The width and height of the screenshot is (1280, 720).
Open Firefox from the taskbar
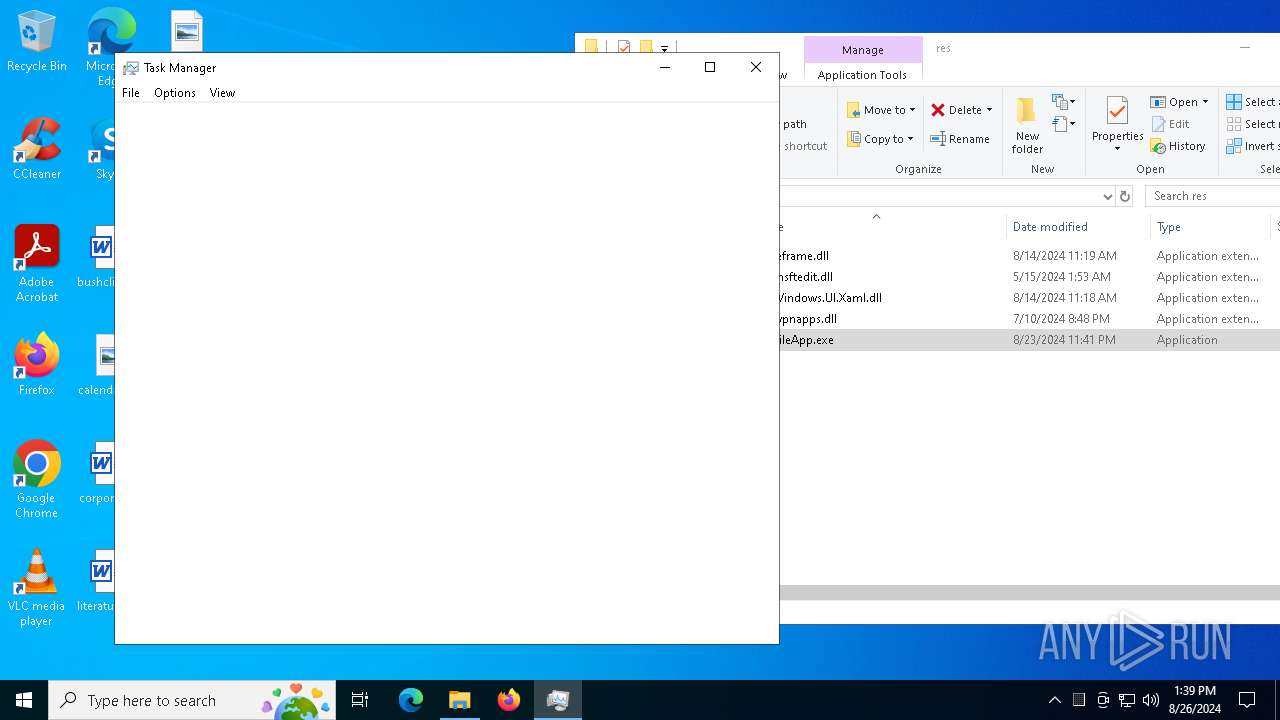(x=509, y=700)
